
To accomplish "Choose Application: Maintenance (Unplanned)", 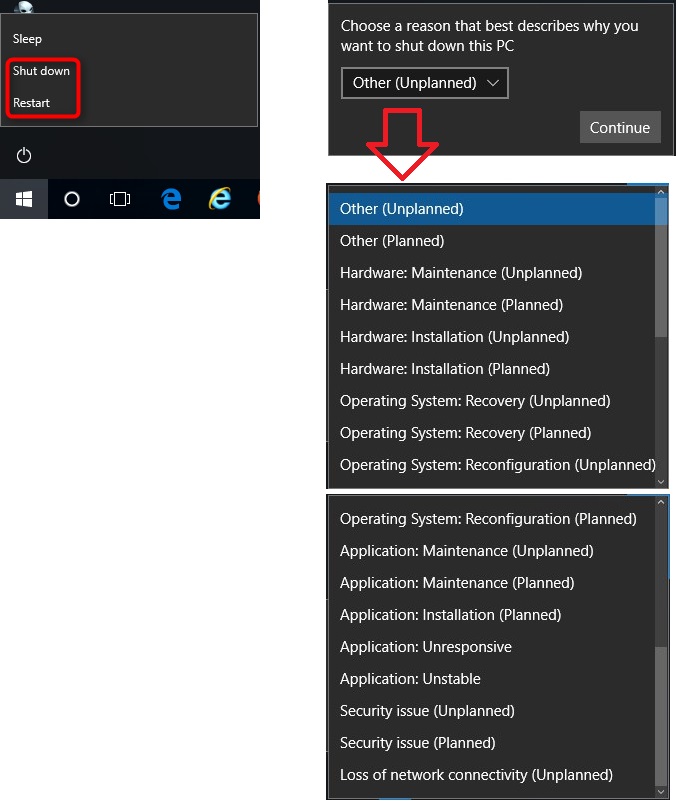I will pos(491,551).
